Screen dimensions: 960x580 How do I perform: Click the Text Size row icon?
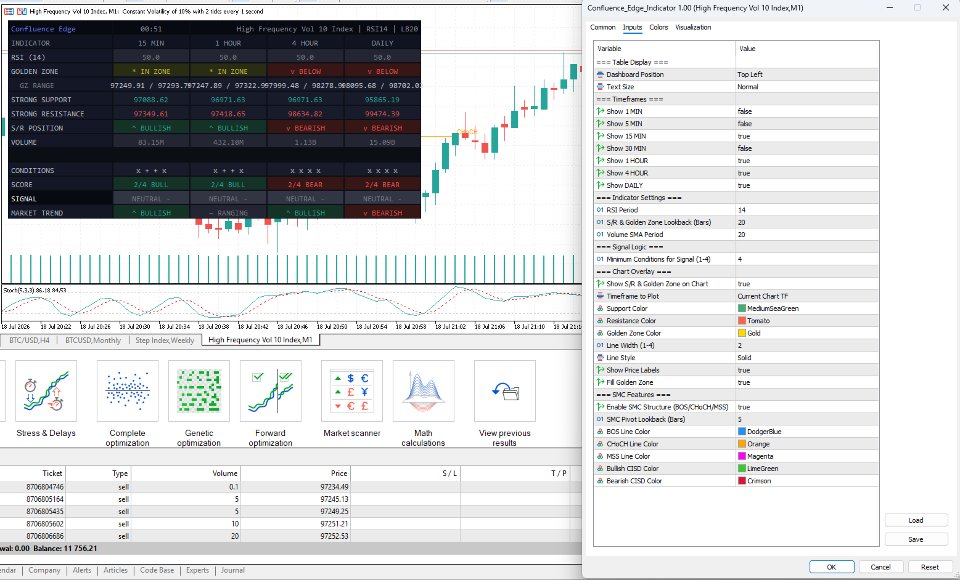[x=600, y=86]
